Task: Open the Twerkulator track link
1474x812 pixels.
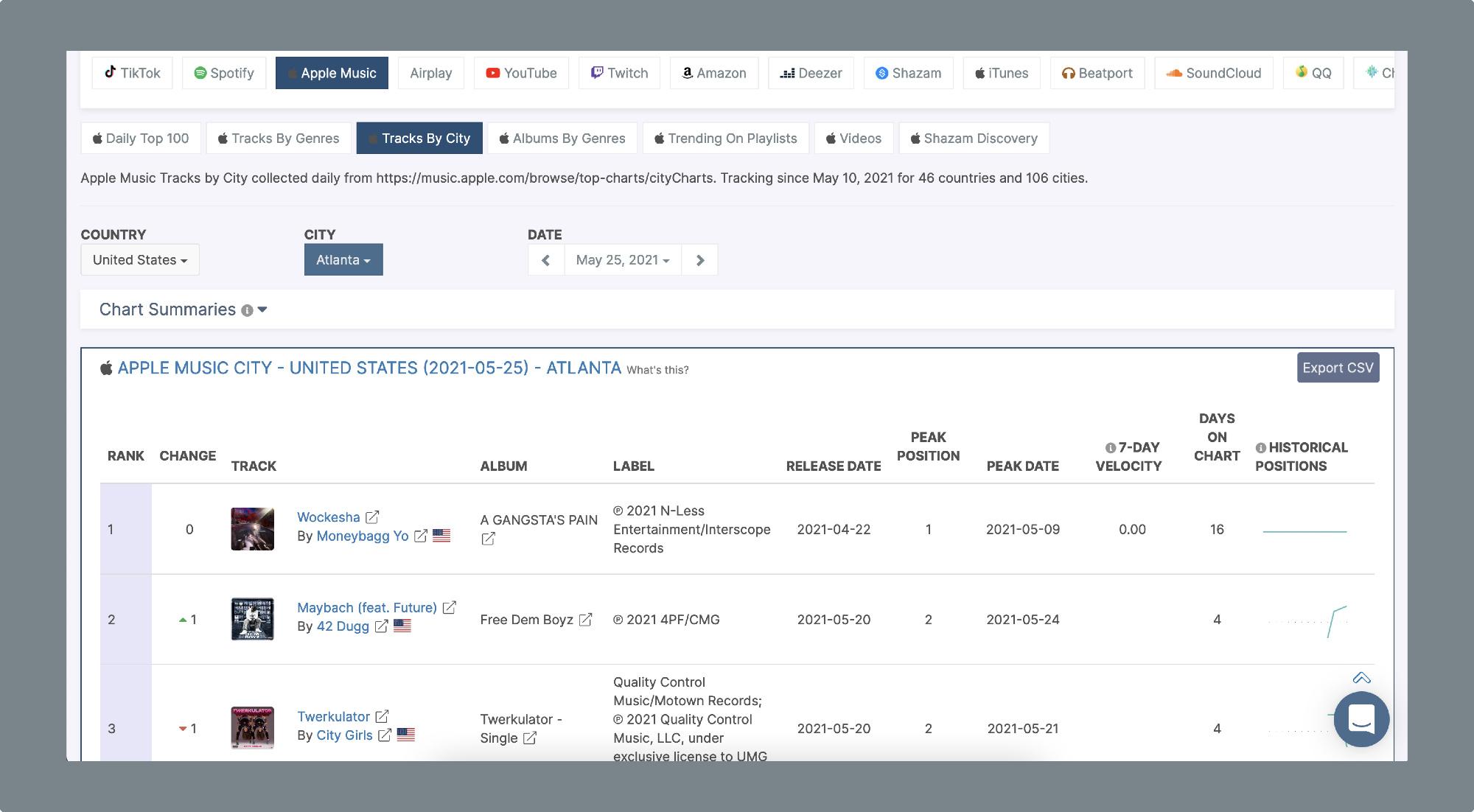Action: pyautogui.click(x=333, y=717)
